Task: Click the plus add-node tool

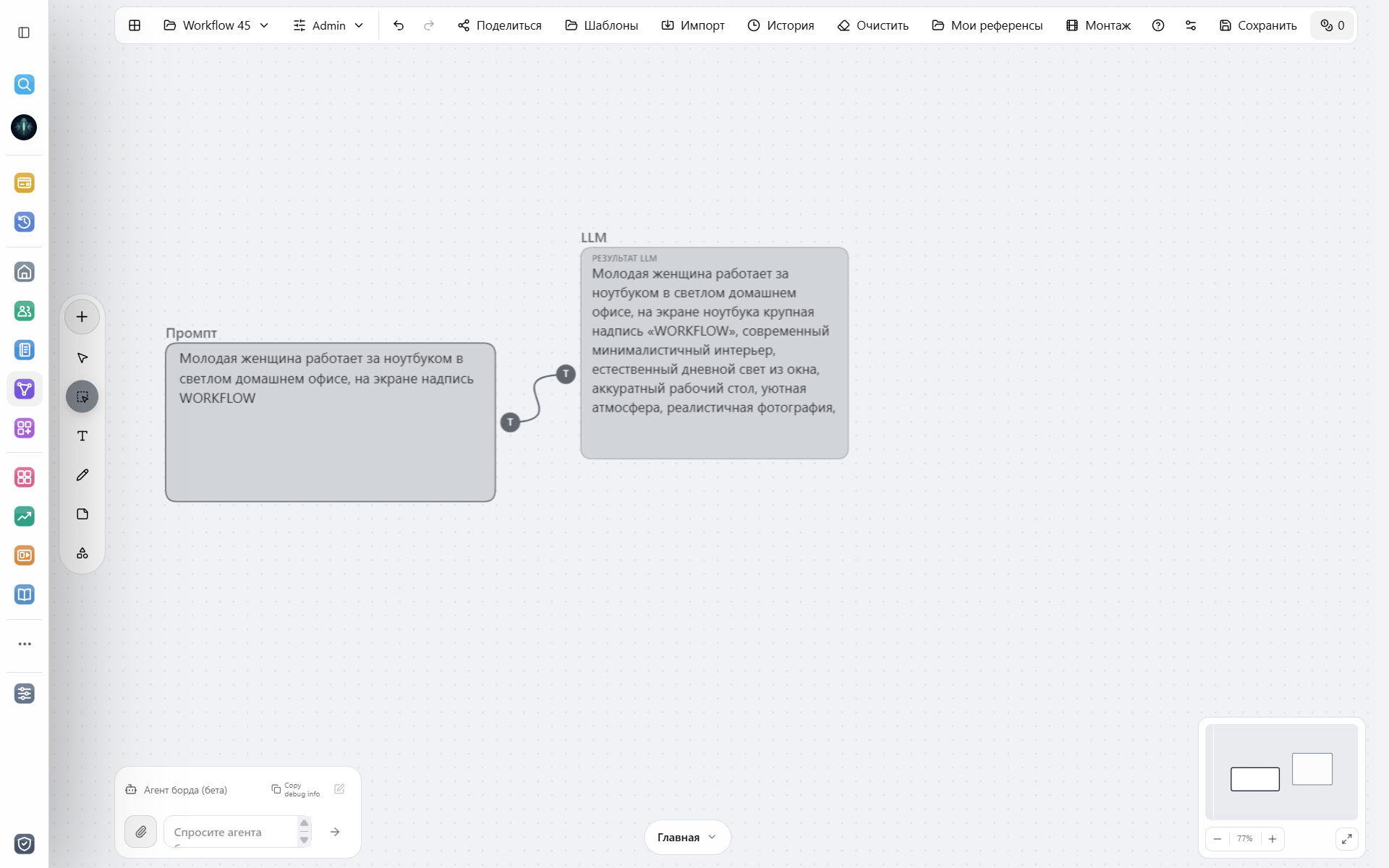Action: pos(82,317)
